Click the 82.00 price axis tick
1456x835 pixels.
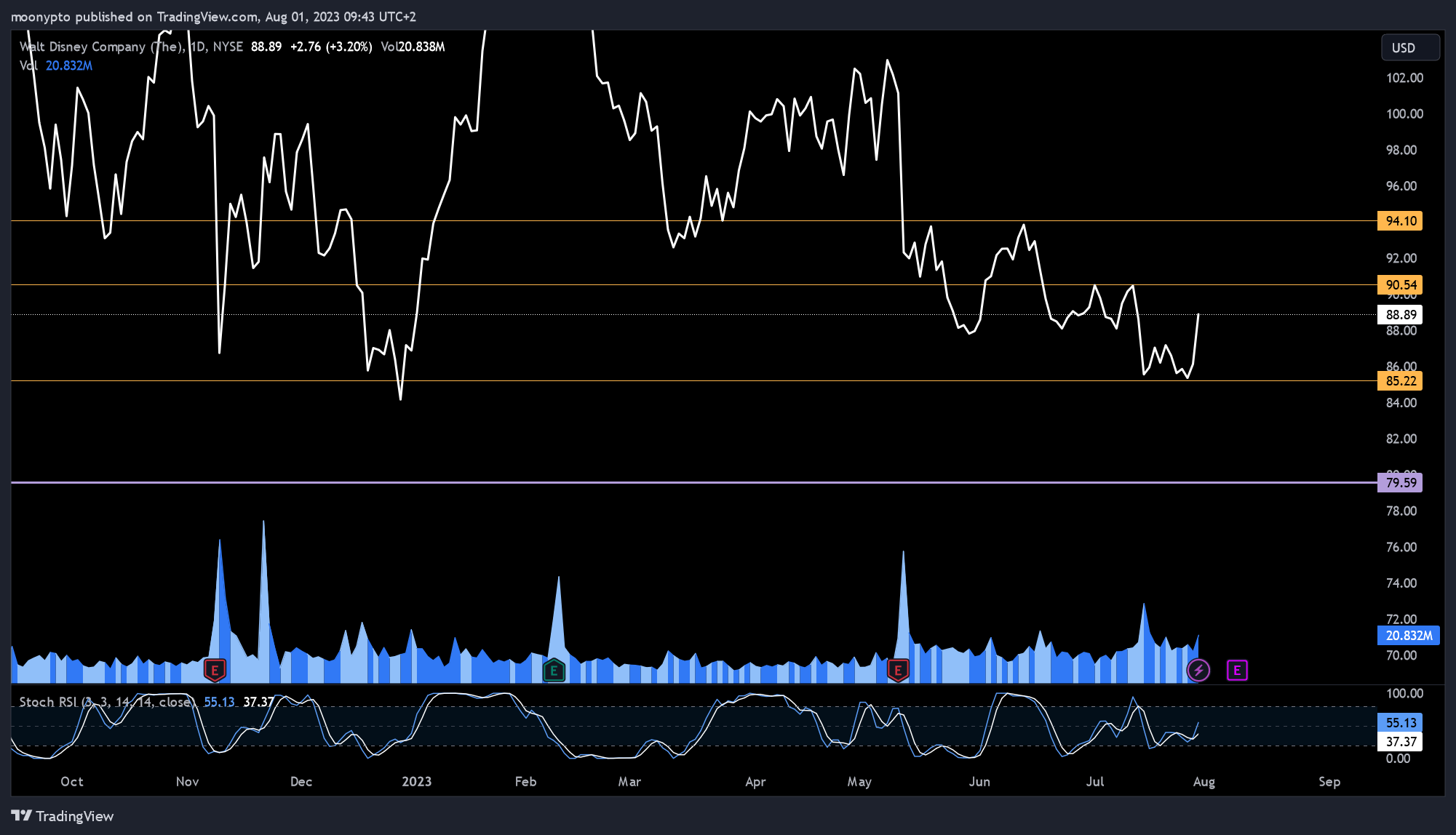tap(1401, 439)
